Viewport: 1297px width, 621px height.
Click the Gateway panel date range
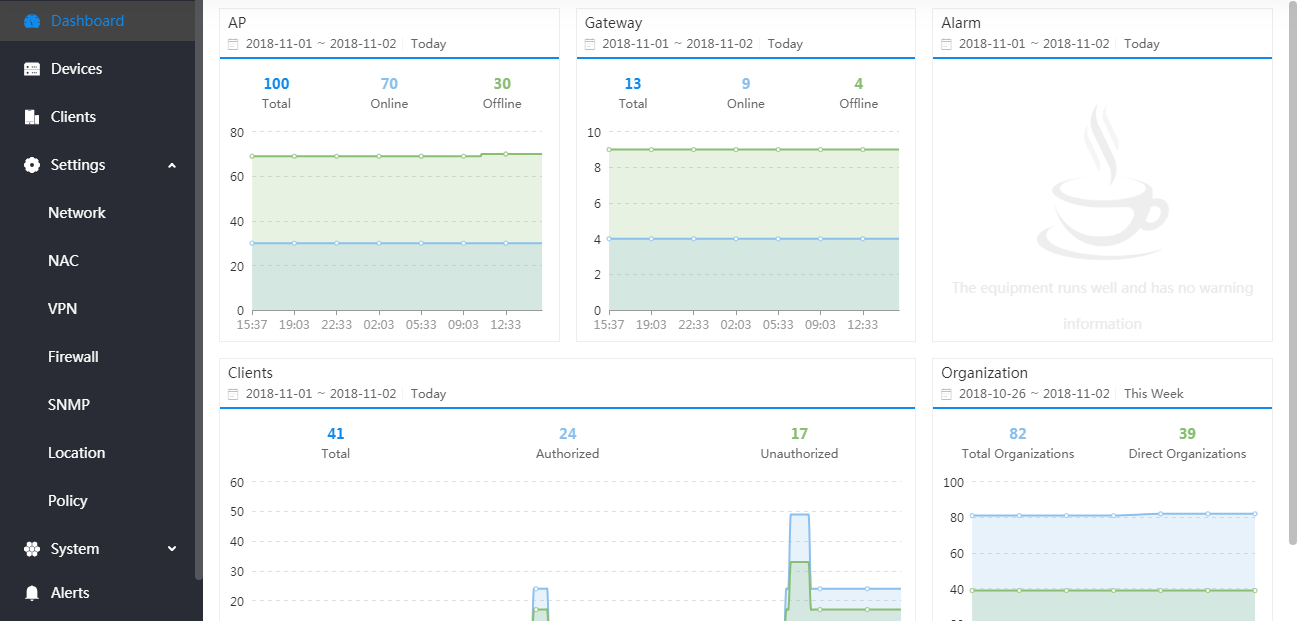(677, 44)
